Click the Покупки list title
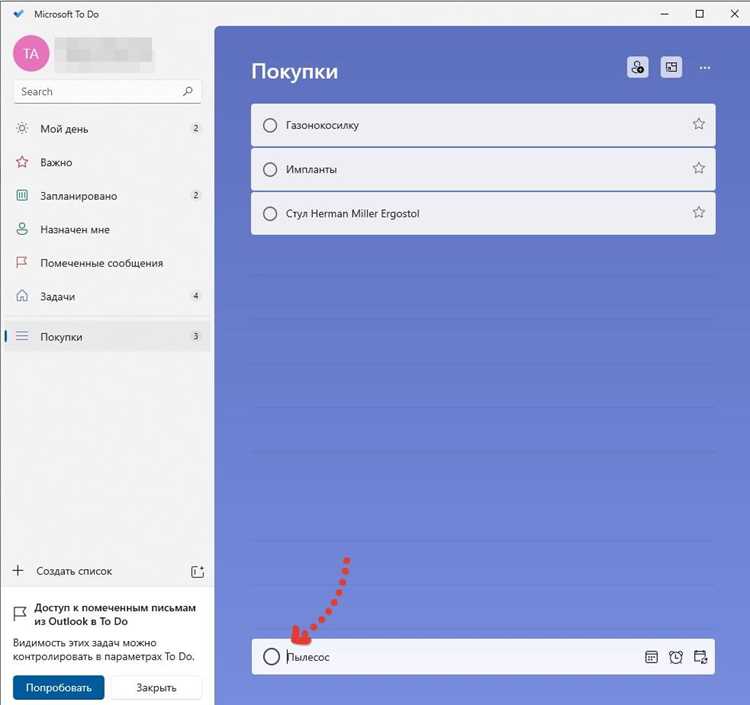750x705 pixels. [295, 71]
